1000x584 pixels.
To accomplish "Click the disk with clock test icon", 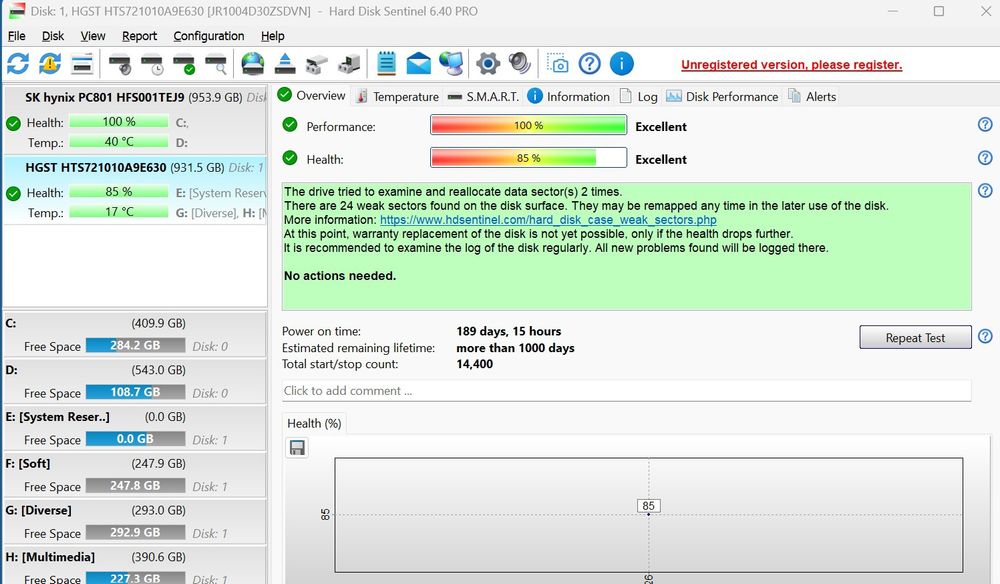I will pyautogui.click(x=152, y=64).
